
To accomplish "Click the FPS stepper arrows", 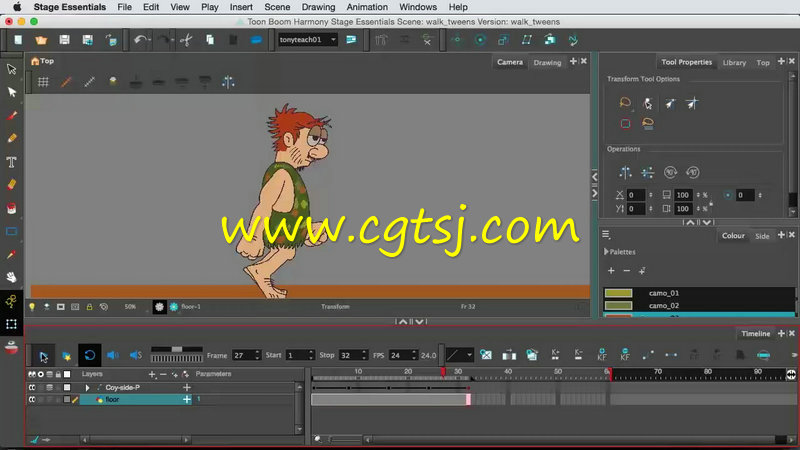I will click(x=414, y=355).
